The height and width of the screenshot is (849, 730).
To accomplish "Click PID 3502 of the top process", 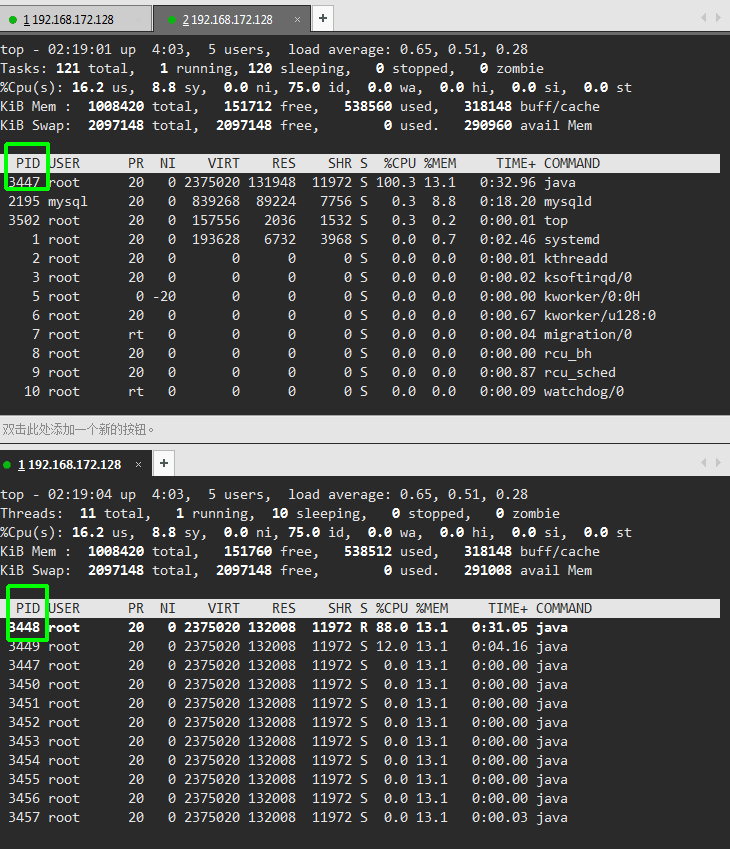I will pos(24,220).
